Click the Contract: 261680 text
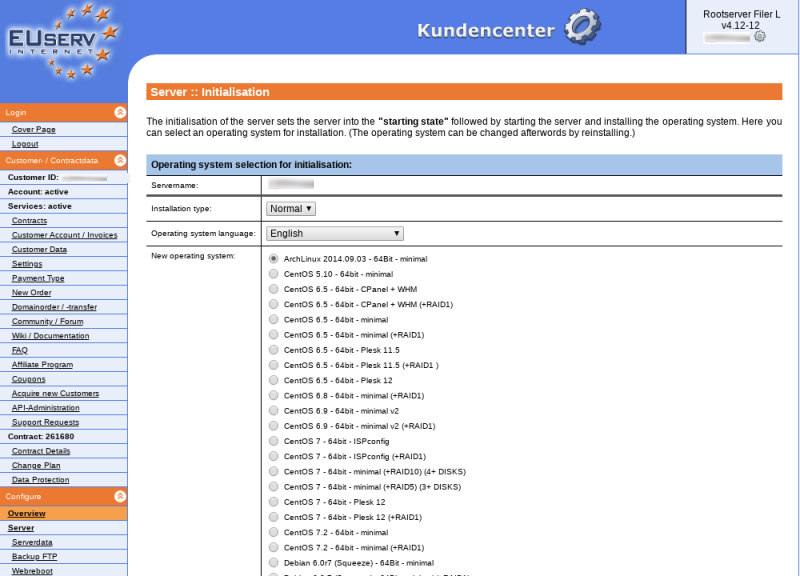800x576 pixels. 41,437
